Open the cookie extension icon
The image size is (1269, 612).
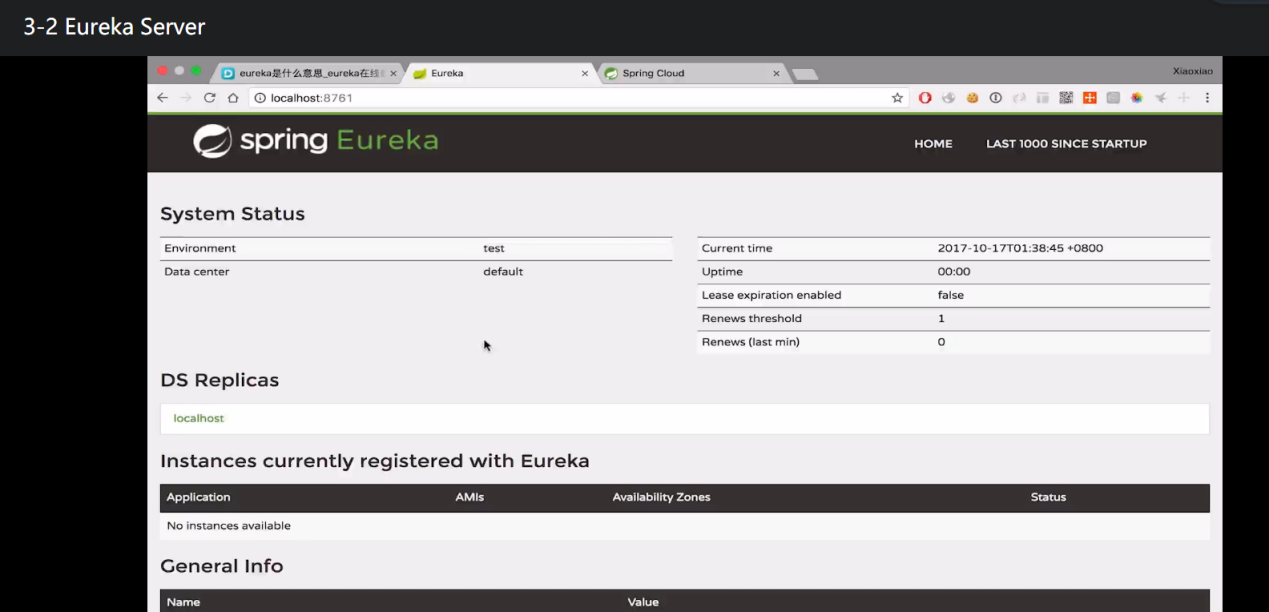click(972, 98)
